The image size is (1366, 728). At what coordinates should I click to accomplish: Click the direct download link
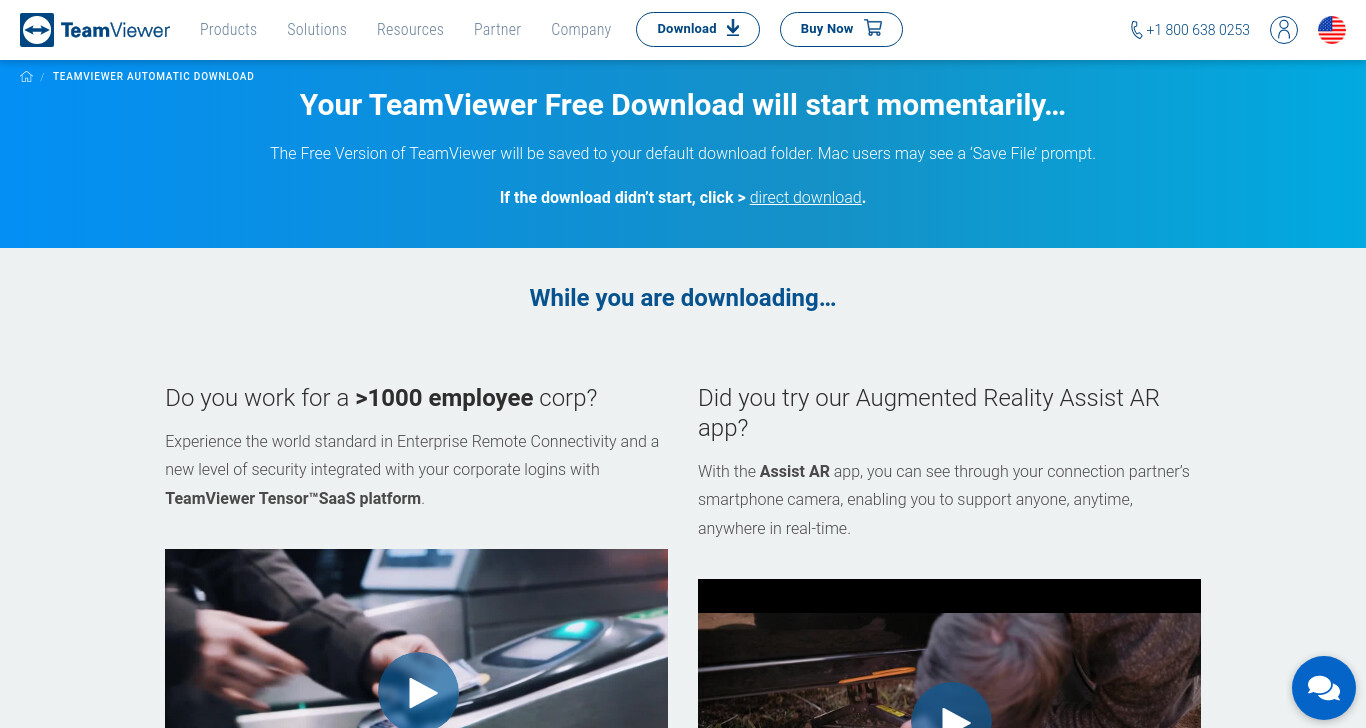click(x=805, y=197)
